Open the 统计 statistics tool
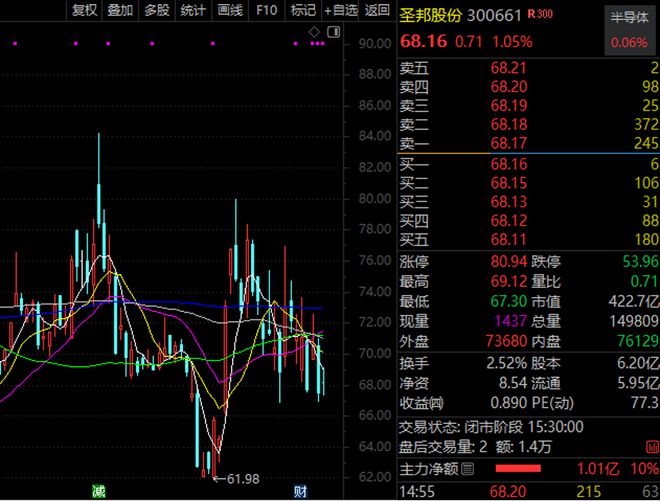This screenshot has height=501, width=660. point(194,10)
